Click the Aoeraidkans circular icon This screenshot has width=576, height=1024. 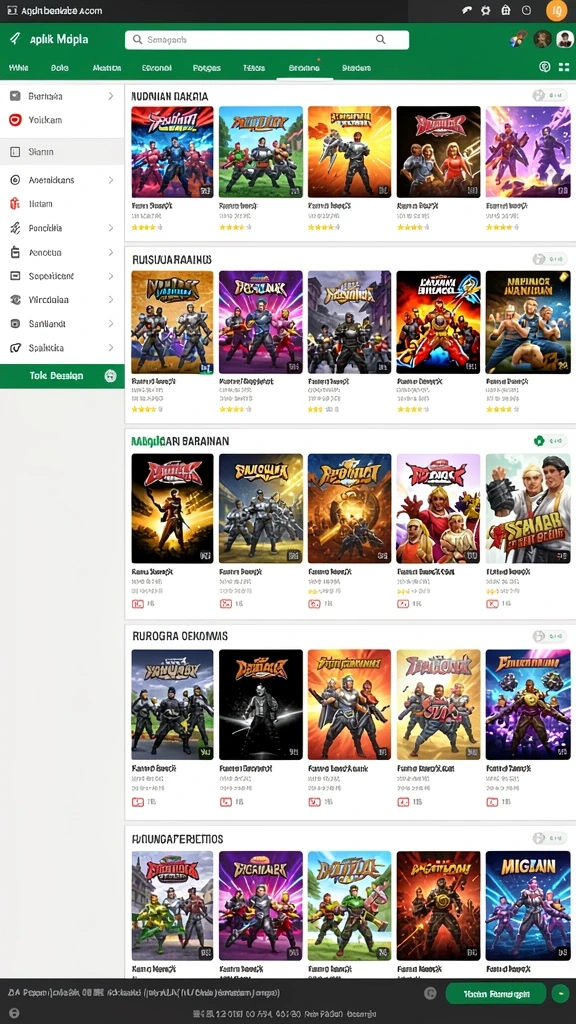(x=16, y=180)
